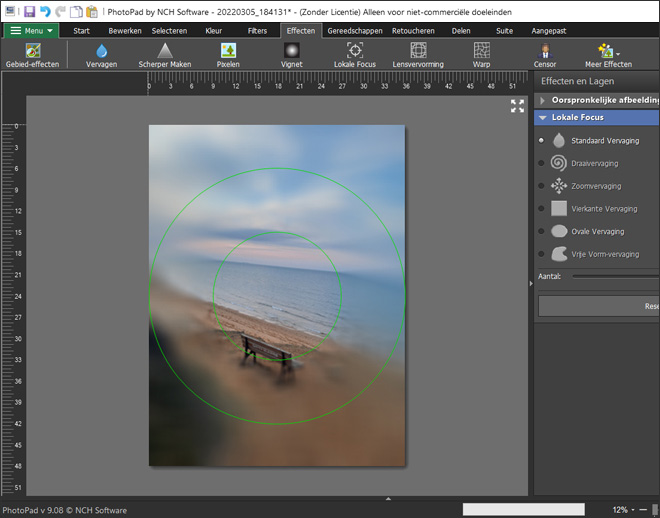Image resolution: width=660 pixels, height=518 pixels.
Task: Click the PhotoPad v 9.08 status text
Action: (x=64, y=510)
